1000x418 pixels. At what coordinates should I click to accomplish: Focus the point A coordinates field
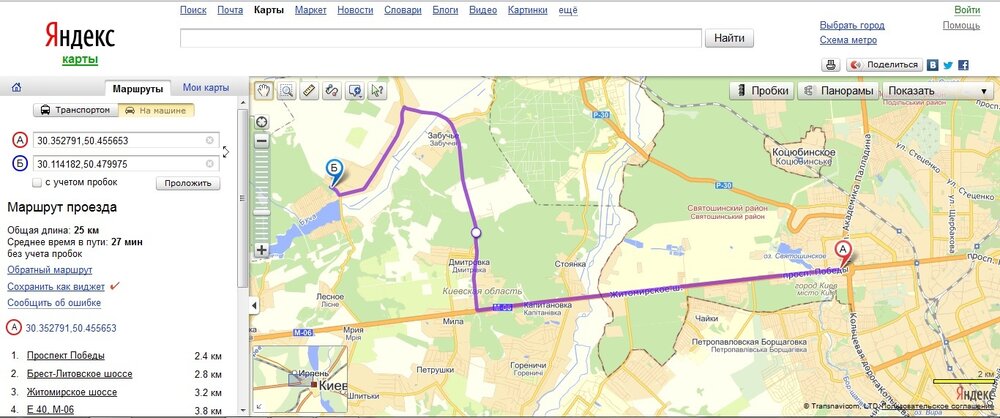(x=126, y=140)
